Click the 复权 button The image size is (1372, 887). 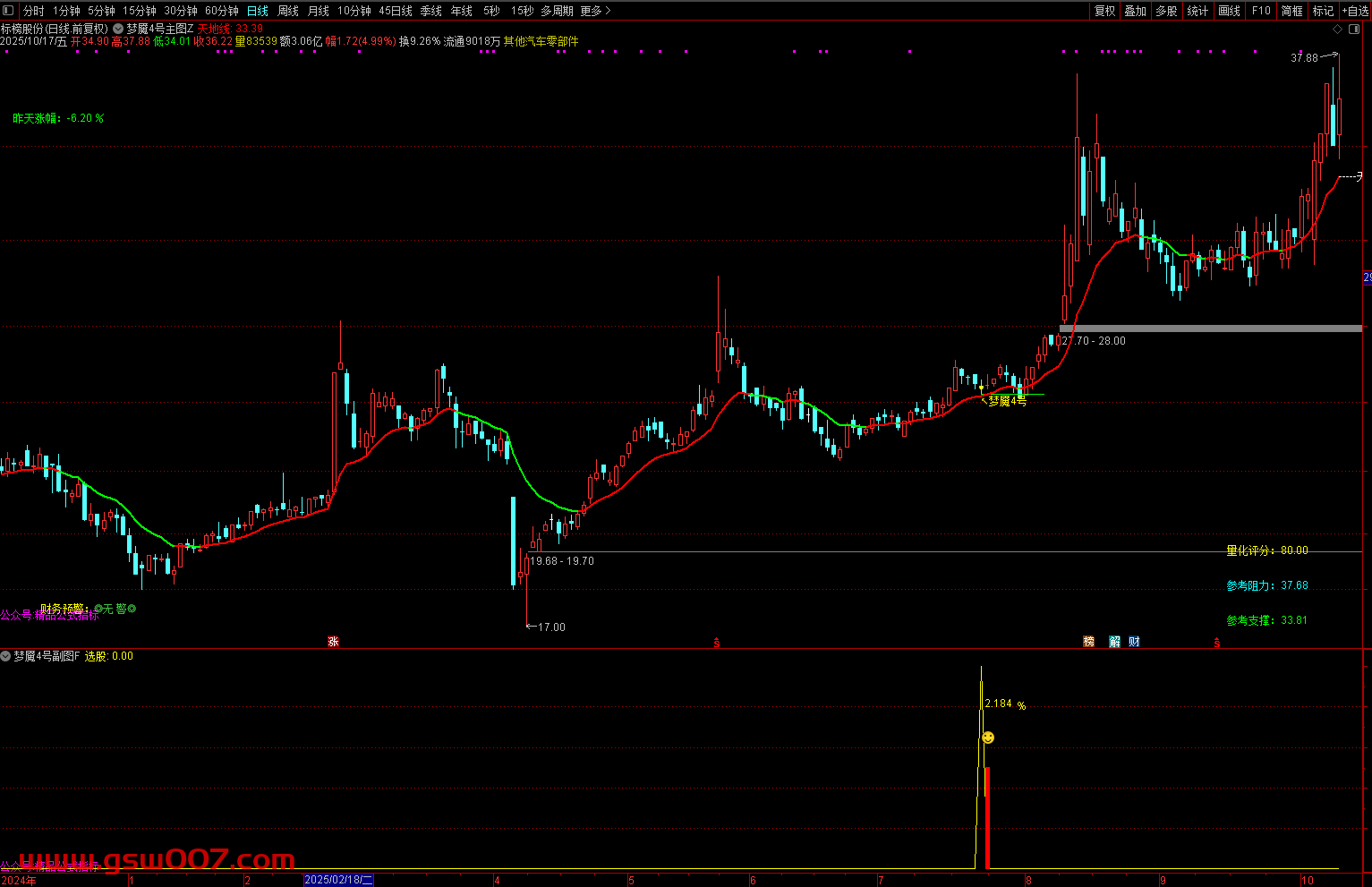[x=1105, y=11]
